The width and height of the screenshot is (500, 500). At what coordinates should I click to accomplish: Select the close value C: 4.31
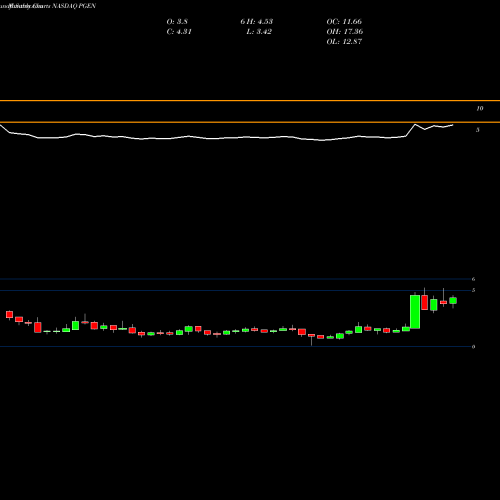[179, 32]
